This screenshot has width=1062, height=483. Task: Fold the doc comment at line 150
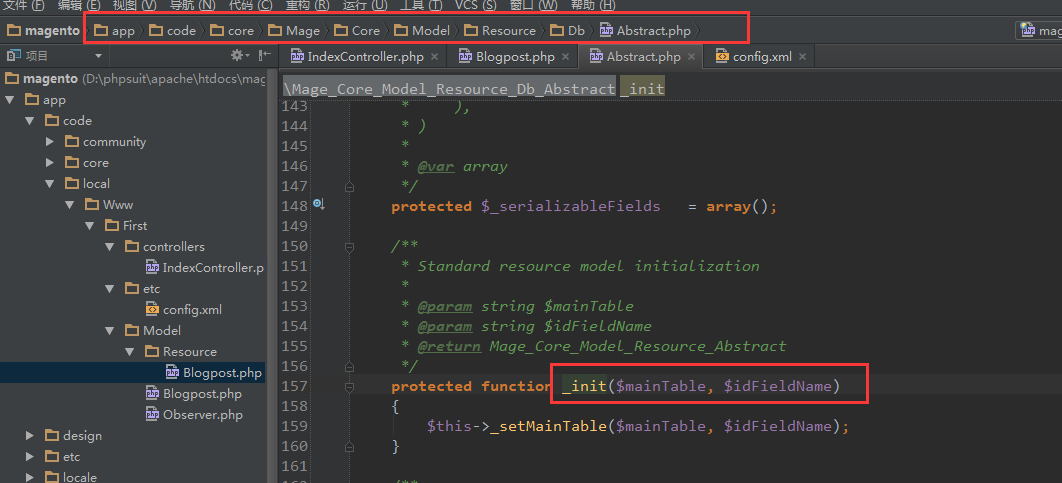[349, 247]
